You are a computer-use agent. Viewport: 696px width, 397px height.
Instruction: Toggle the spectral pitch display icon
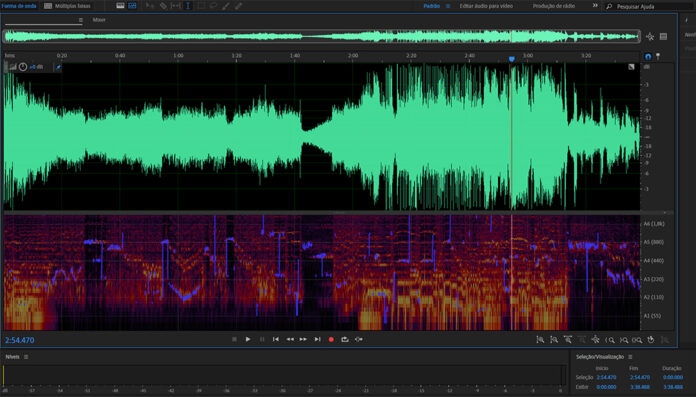point(132,6)
